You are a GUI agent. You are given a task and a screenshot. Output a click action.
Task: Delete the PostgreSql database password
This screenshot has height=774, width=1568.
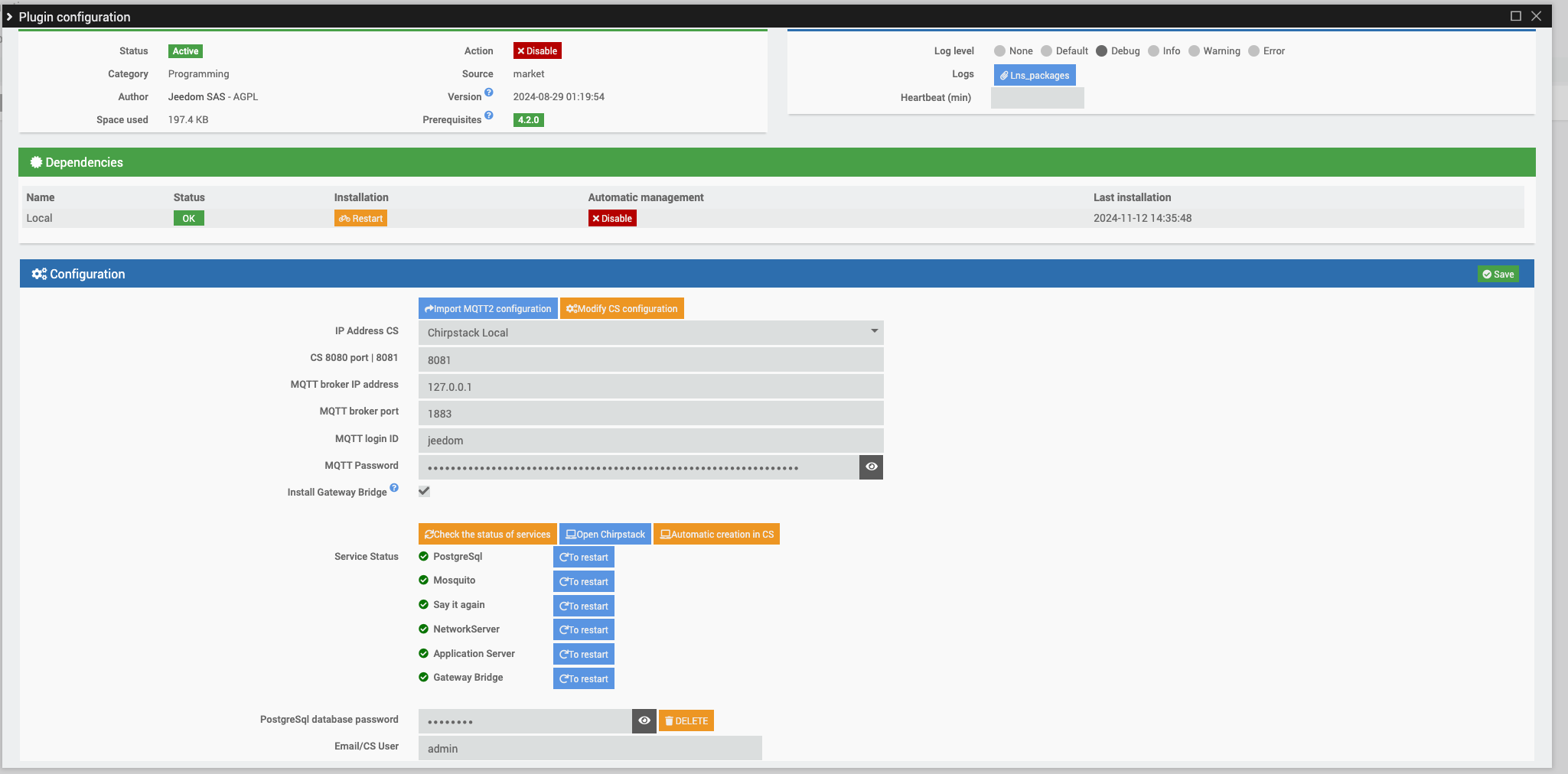pyautogui.click(x=686, y=721)
